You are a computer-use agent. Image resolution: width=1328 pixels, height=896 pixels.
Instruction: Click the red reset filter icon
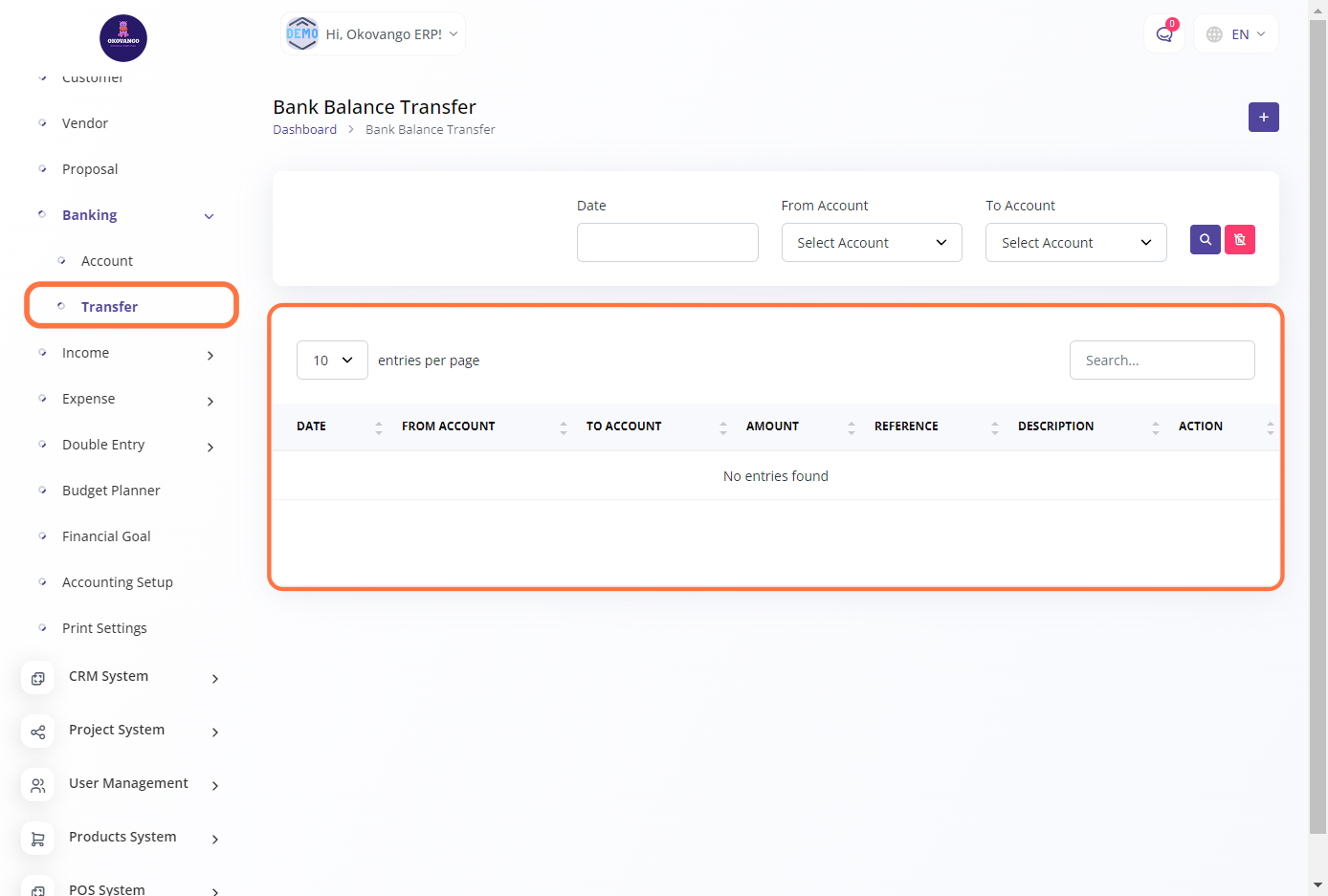point(1240,240)
